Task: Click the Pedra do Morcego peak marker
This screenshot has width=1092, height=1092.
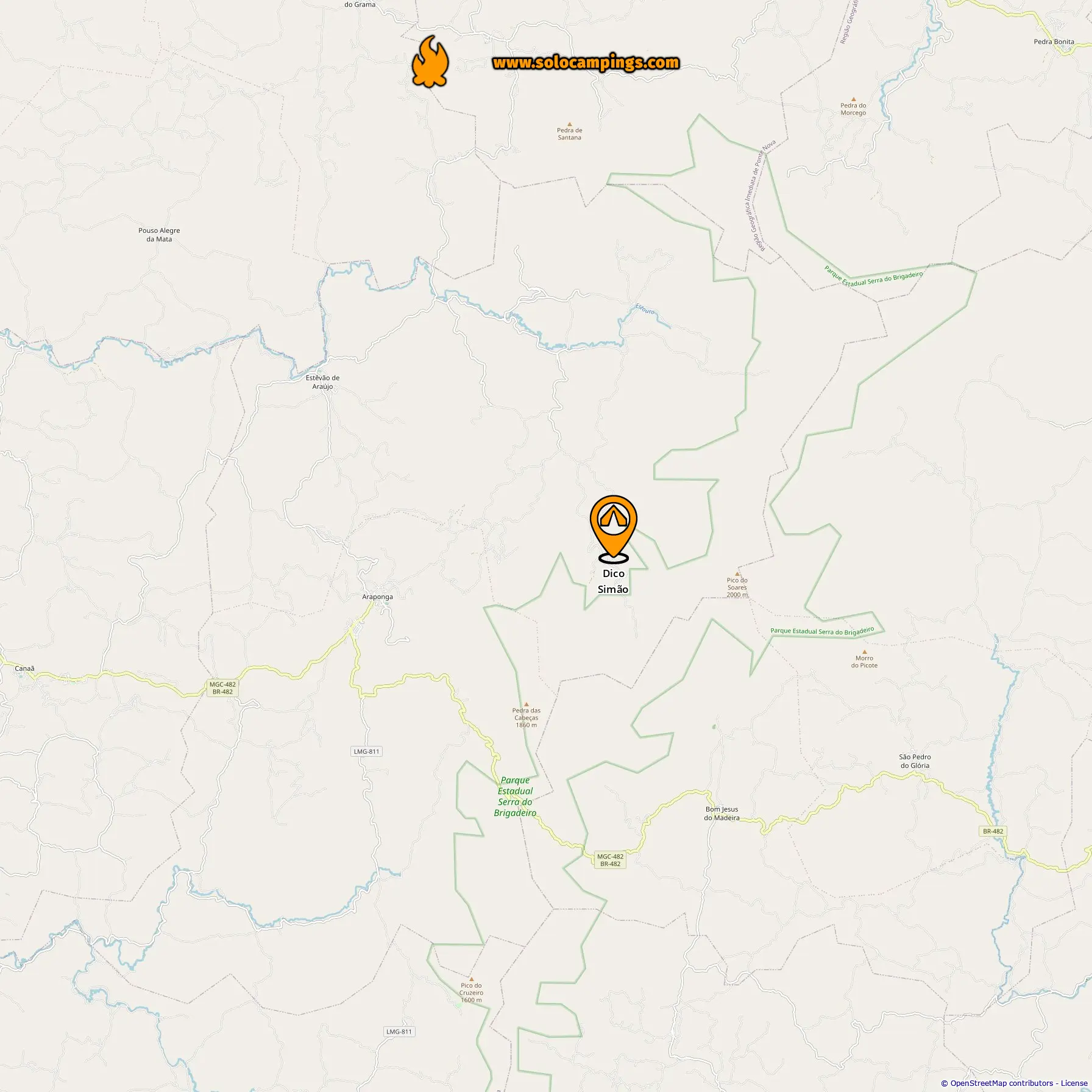Action: [x=853, y=99]
